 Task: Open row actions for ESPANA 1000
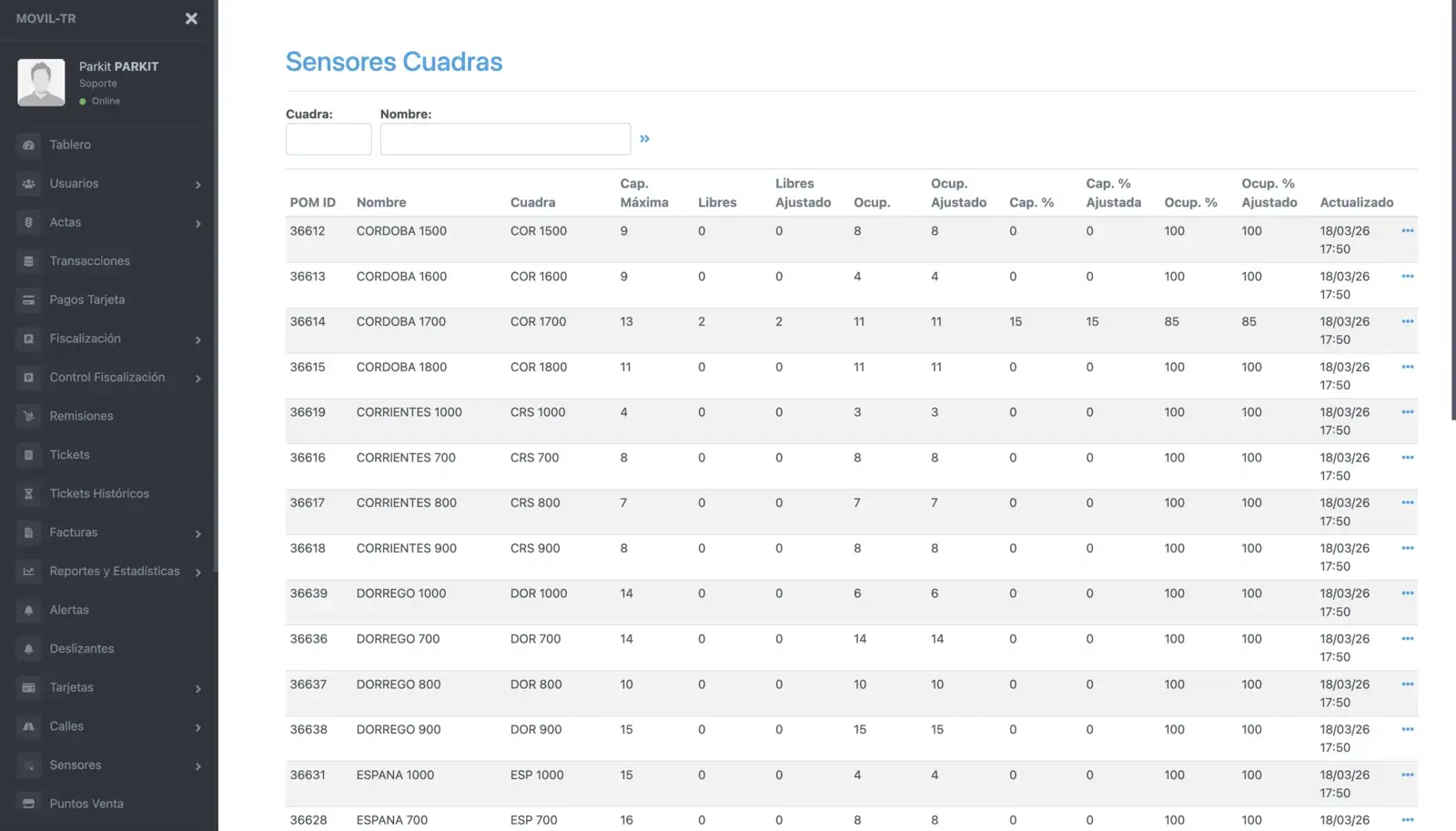[1408, 775]
